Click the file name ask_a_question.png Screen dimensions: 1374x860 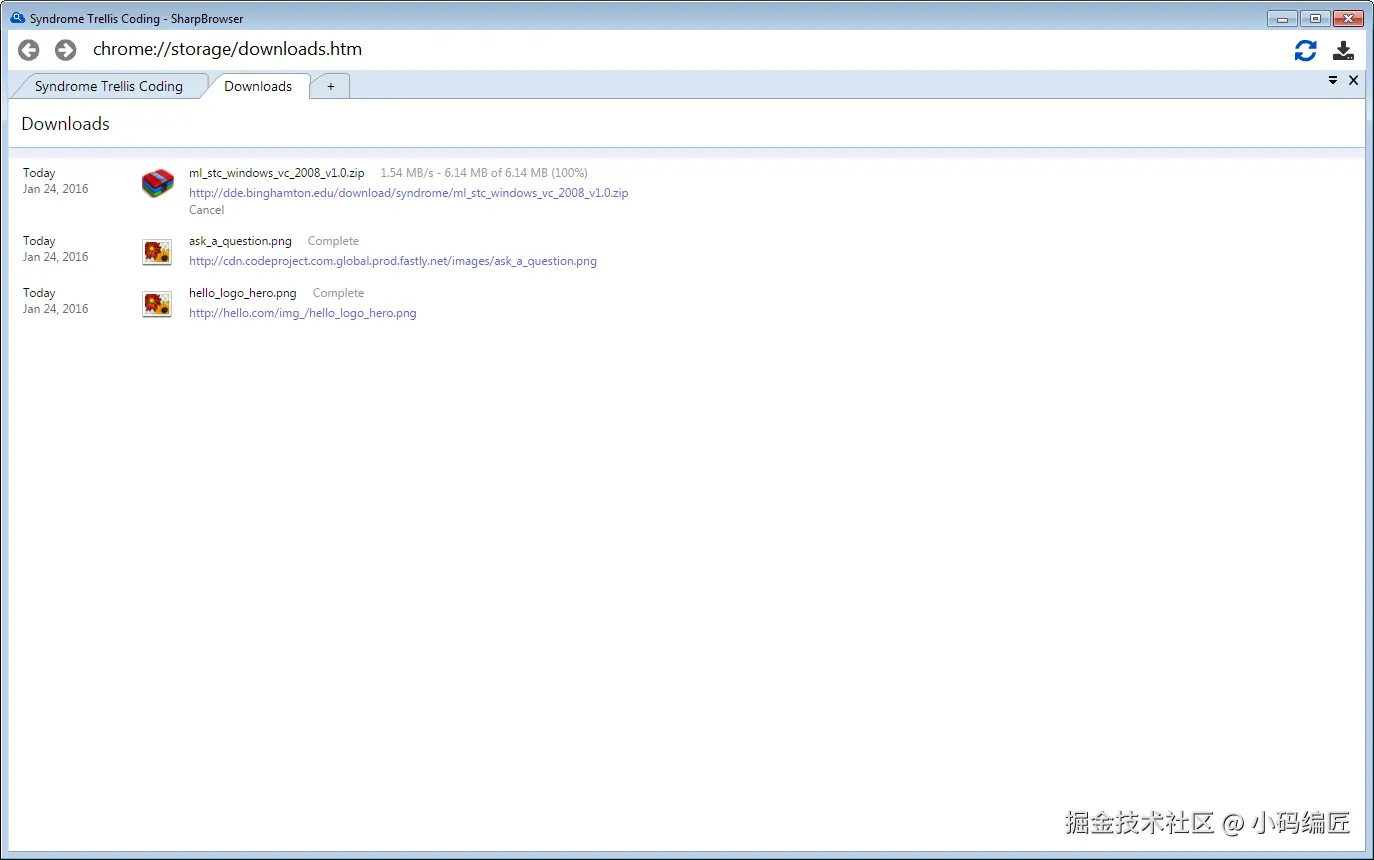(x=241, y=241)
